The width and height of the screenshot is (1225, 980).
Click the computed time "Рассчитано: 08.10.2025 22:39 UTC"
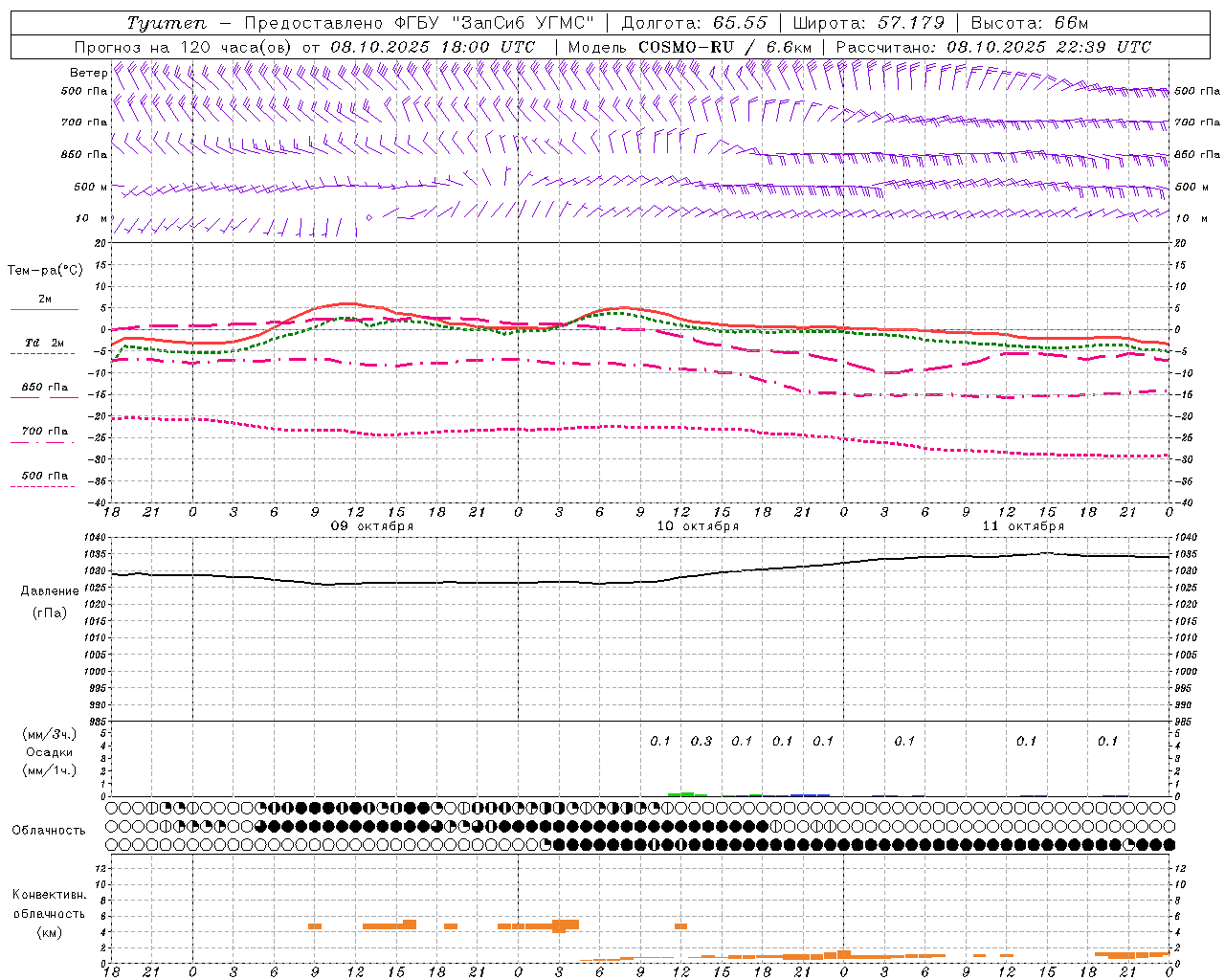(993, 47)
